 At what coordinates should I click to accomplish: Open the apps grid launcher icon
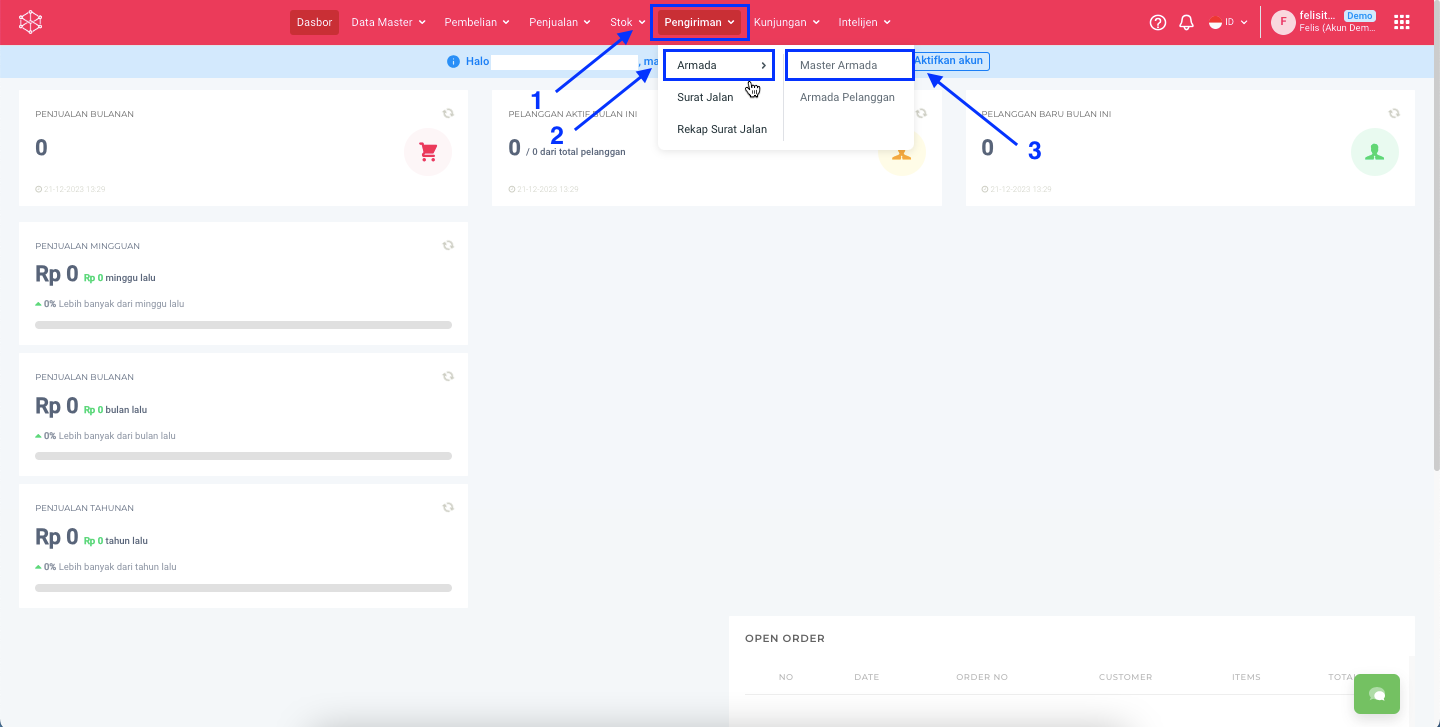1401,22
